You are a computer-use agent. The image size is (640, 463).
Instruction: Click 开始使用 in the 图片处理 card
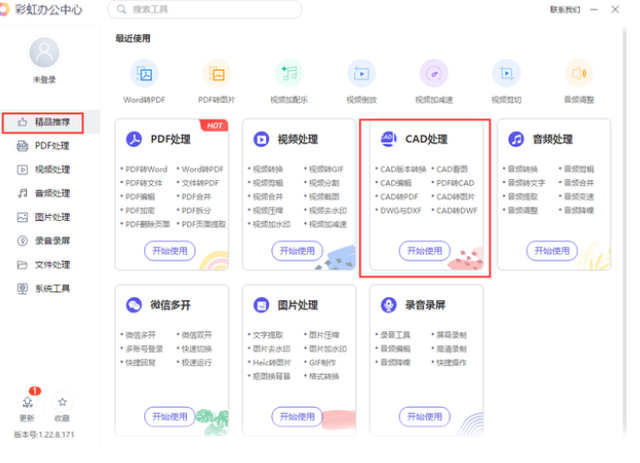(297, 416)
